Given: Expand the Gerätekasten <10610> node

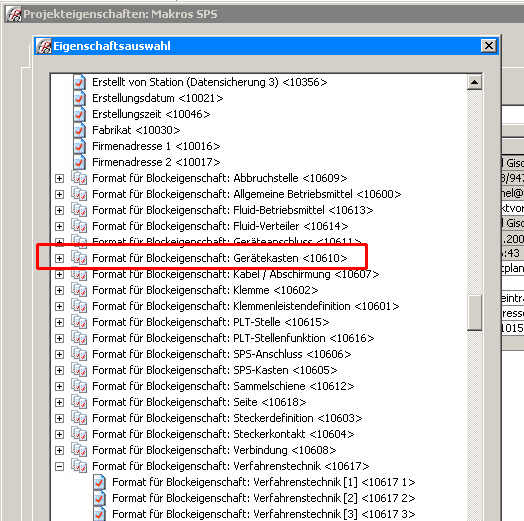Looking at the screenshot, I should tap(59, 258).
